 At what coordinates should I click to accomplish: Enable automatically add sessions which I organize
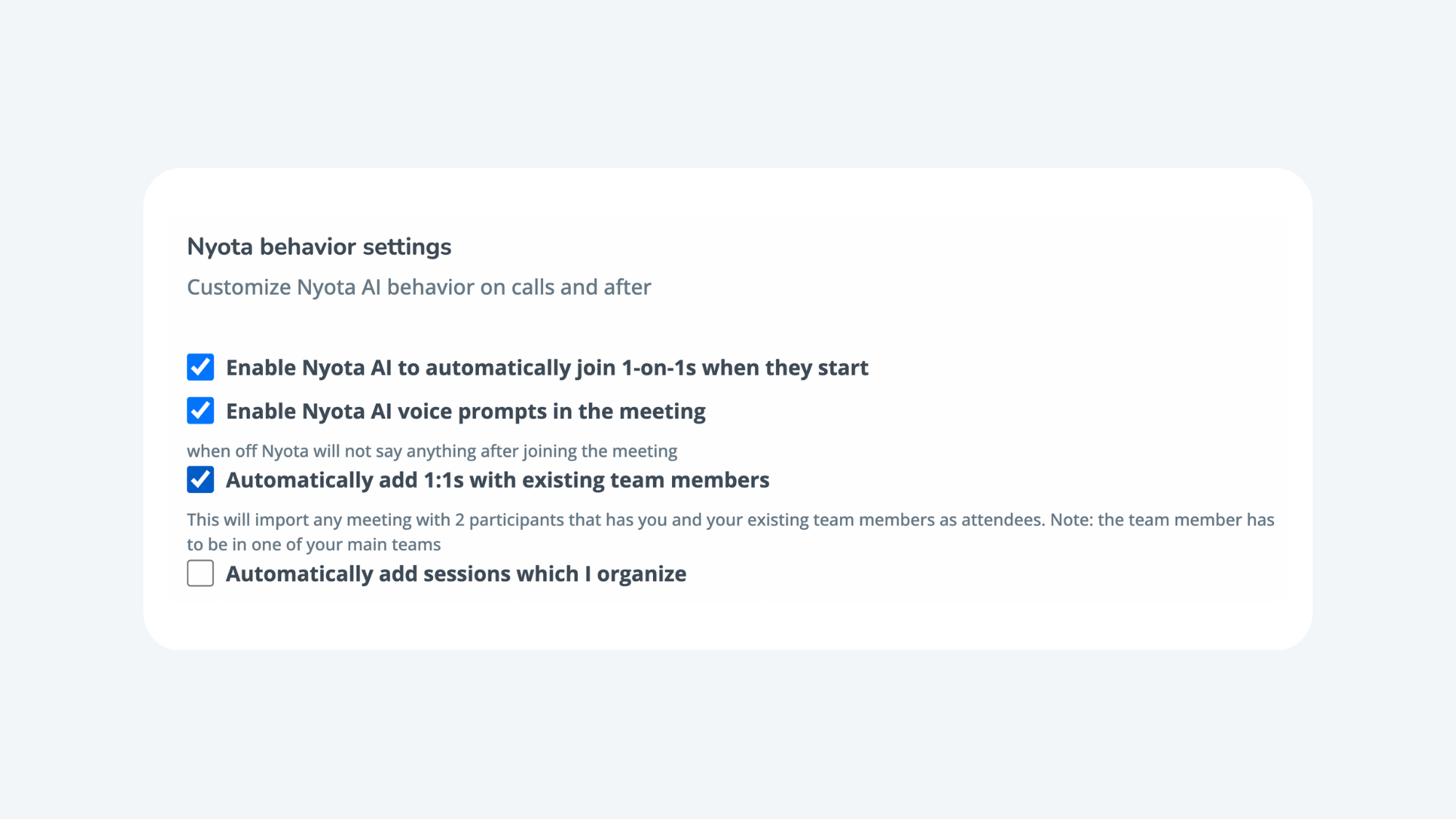[x=199, y=574]
